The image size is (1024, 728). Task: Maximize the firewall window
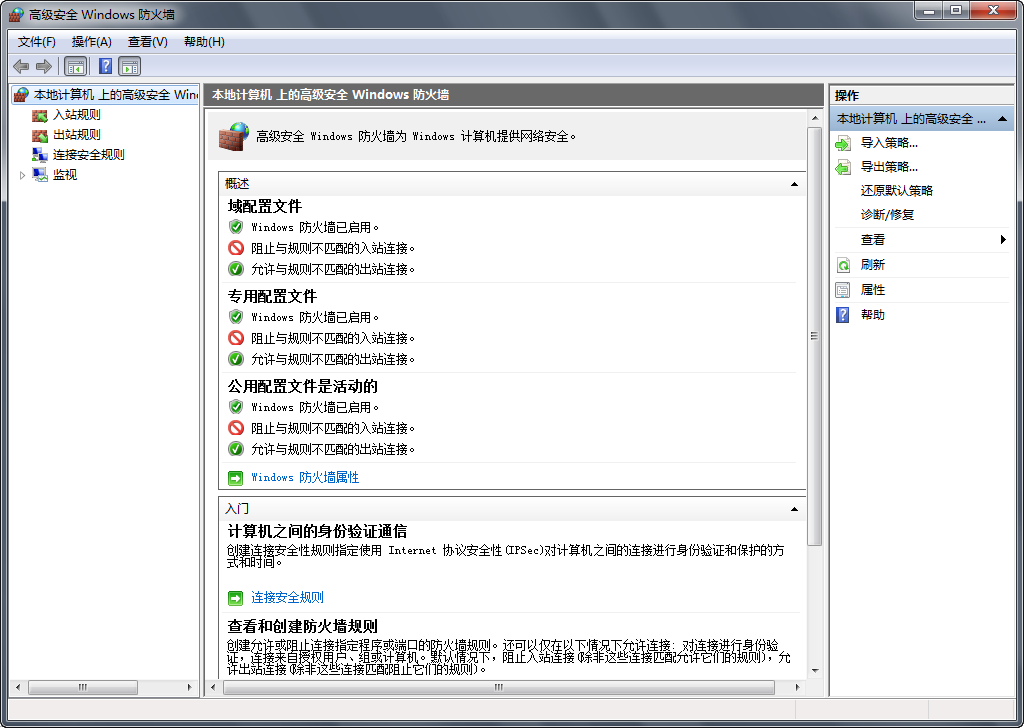point(956,10)
